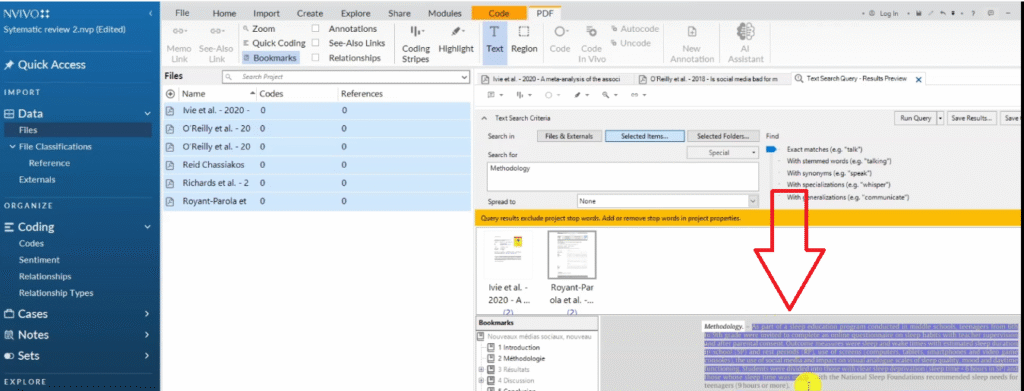1024x391 pixels.
Task: Open the 1 Introduction bookmark
Action: click(519, 348)
